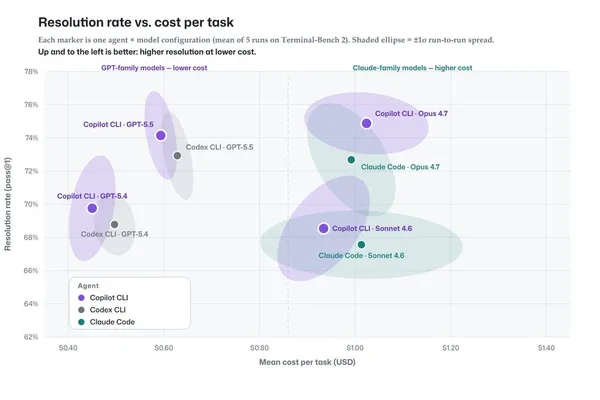Select the Claude Code Sonnet 4.6 teal marker
Screen dimensions: 600x400
(x=361, y=245)
